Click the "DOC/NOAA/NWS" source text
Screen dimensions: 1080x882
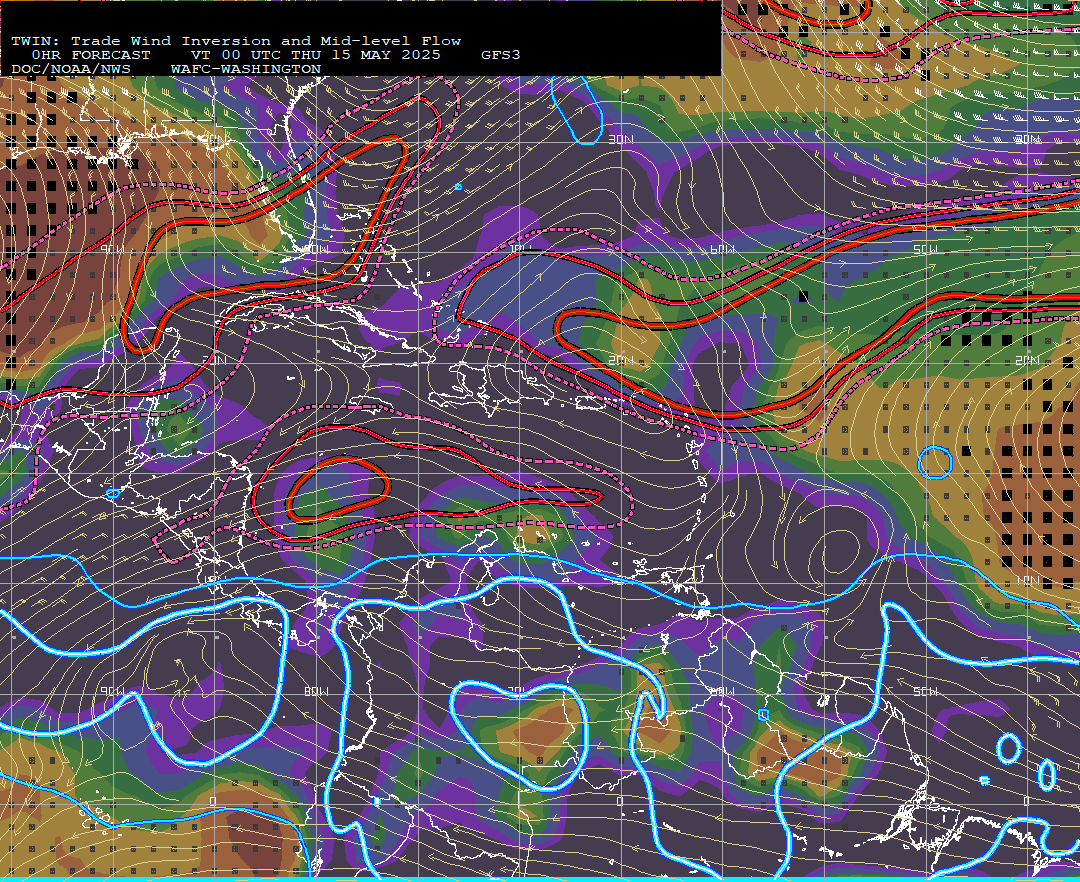pos(71,70)
